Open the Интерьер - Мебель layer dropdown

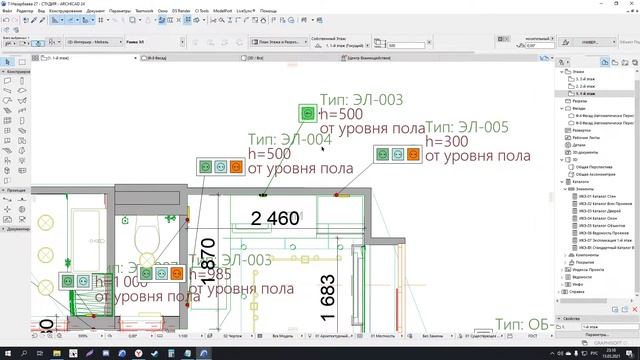click(94, 42)
